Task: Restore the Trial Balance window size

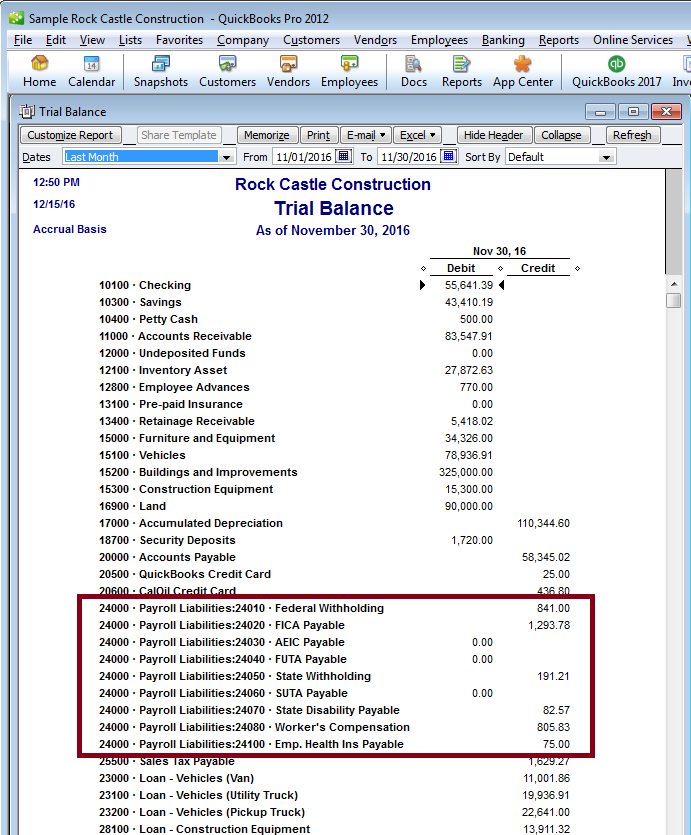Action: click(633, 111)
